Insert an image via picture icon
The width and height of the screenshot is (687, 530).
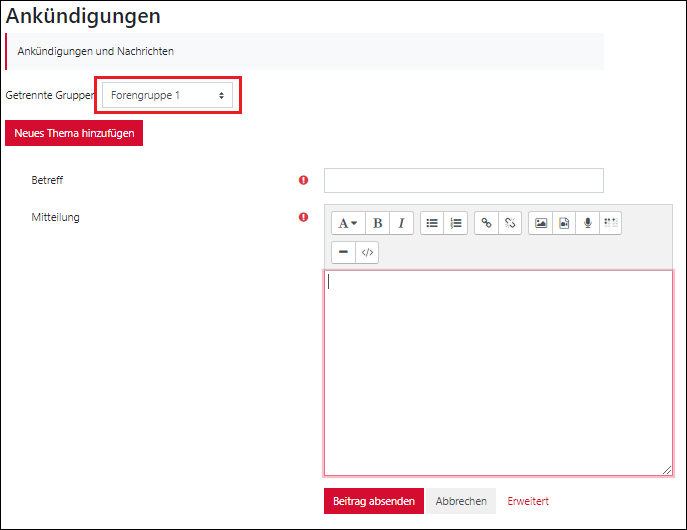[x=540, y=223]
